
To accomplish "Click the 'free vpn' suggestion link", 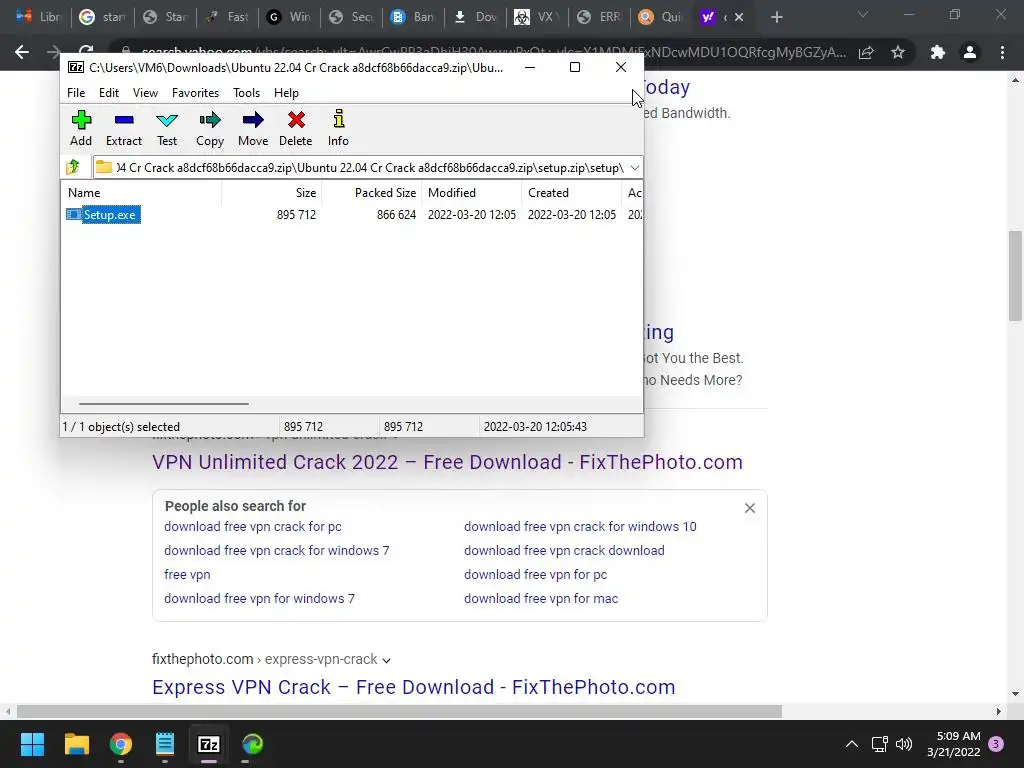I will point(187,575).
